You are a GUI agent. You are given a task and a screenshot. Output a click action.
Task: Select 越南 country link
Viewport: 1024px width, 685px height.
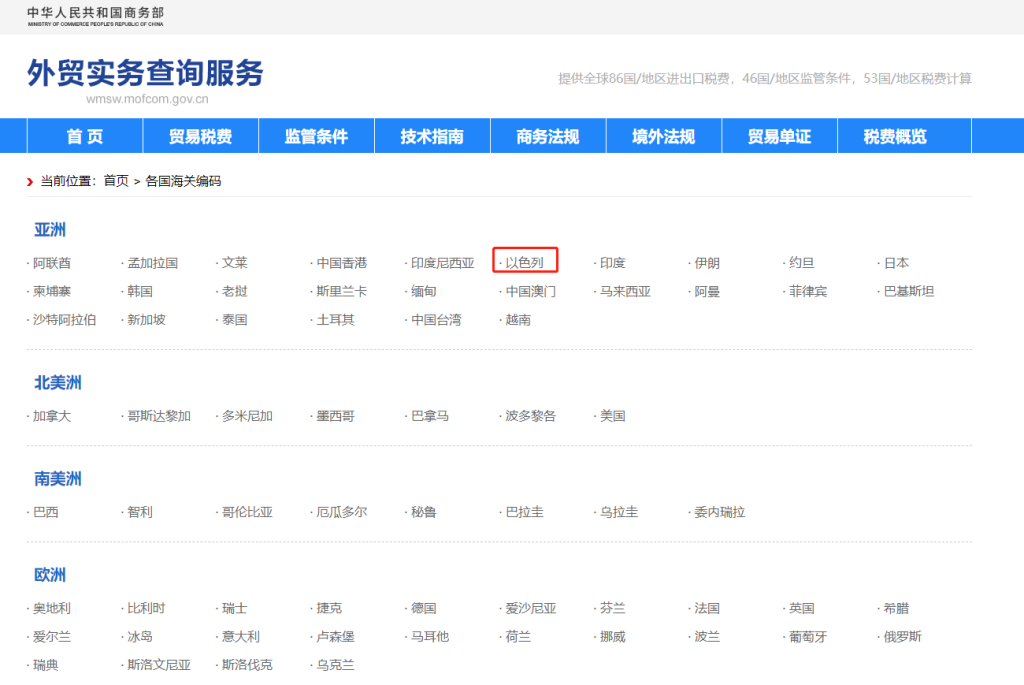(518, 320)
